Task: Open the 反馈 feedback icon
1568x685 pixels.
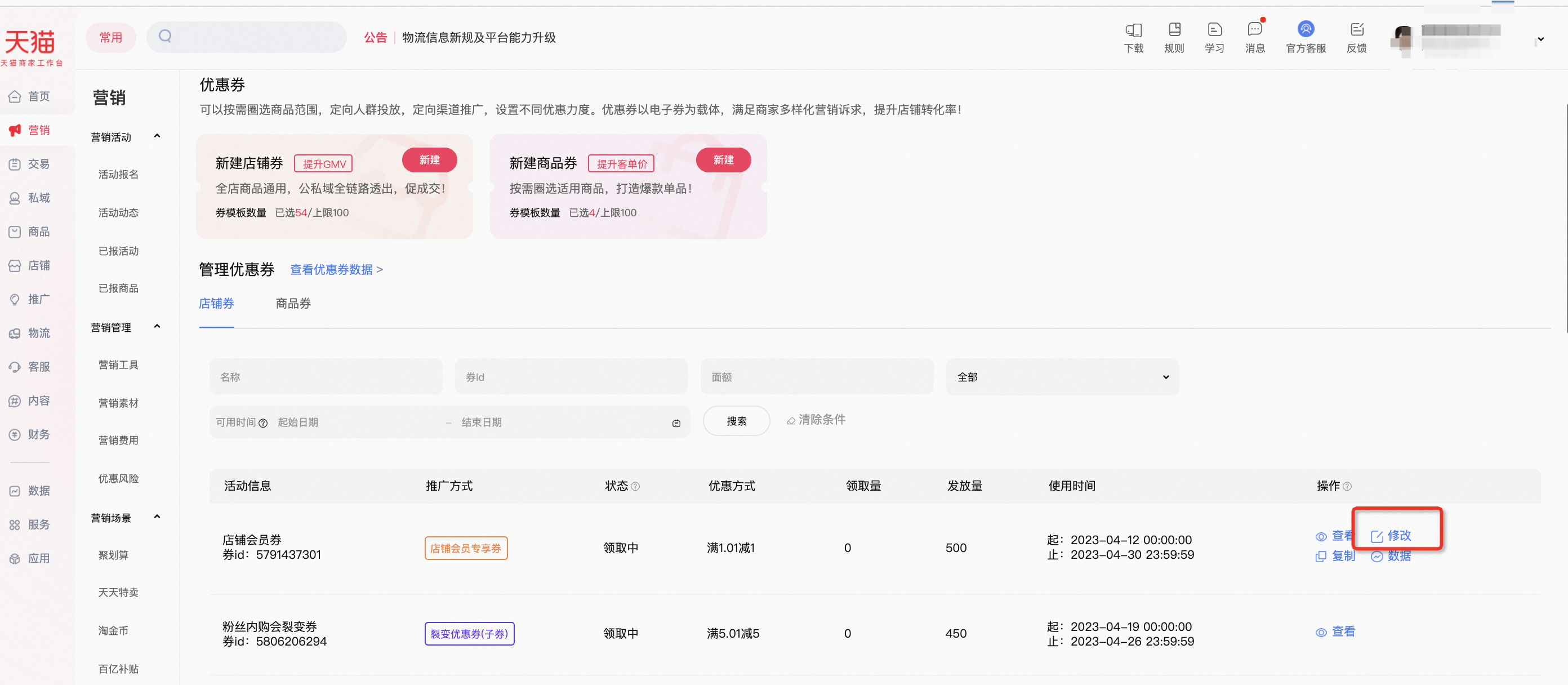Action: [x=1356, y=38]
